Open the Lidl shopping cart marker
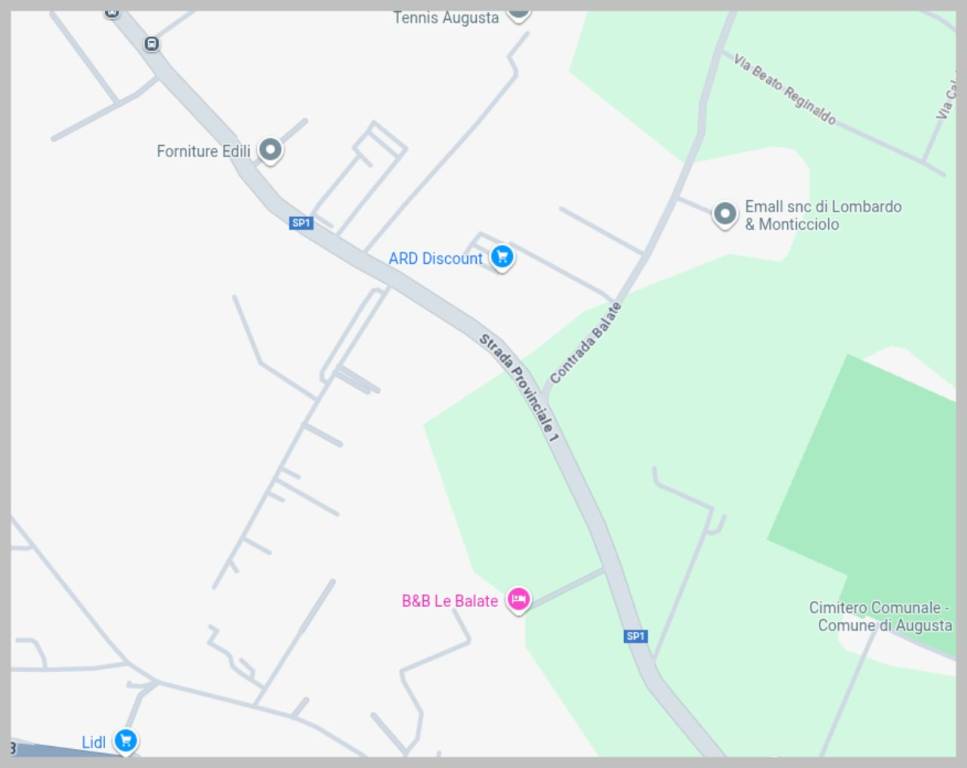The width and height of the screenshot is (967, 768). (126, 740)
